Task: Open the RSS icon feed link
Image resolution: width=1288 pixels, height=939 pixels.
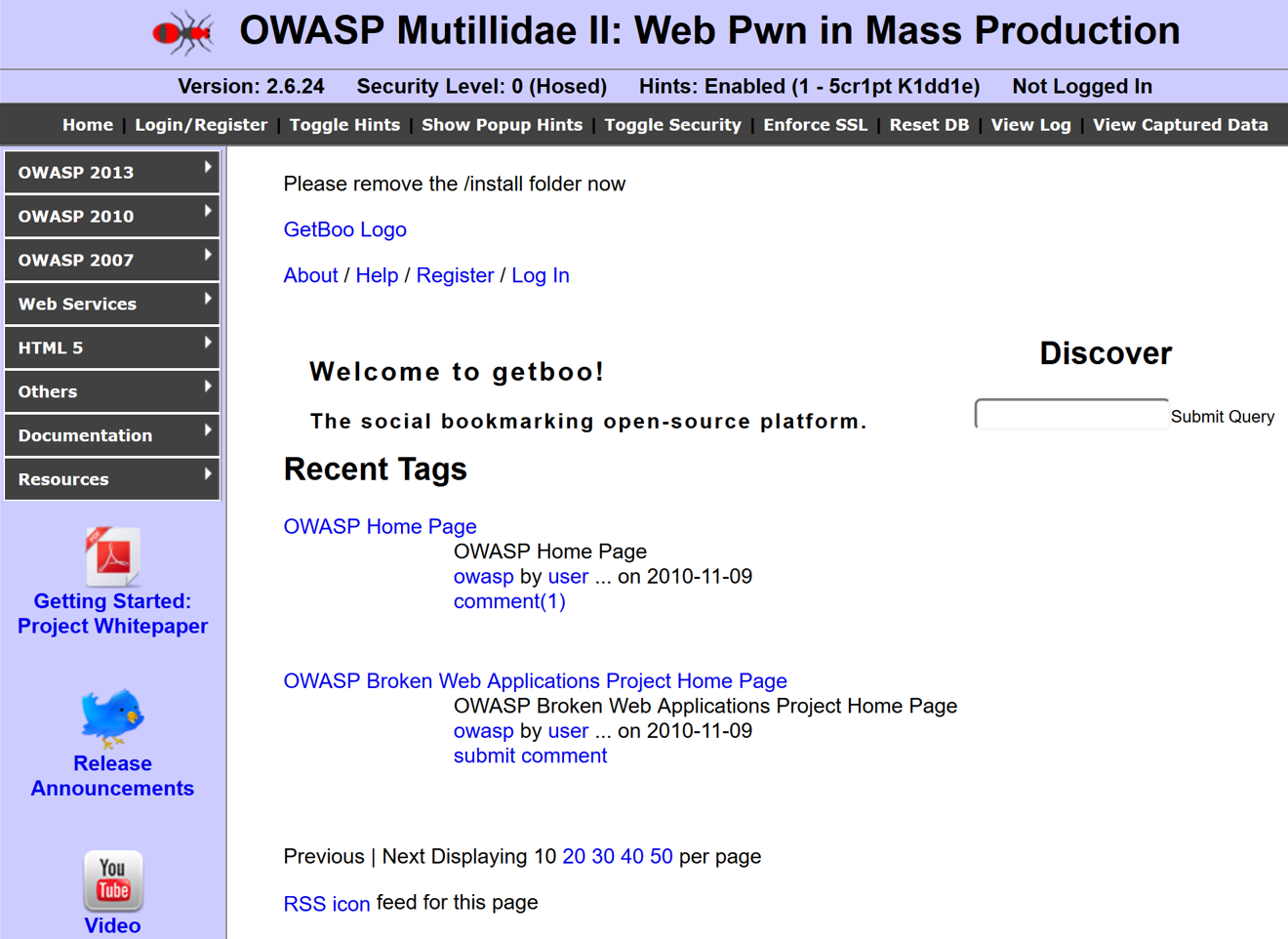Action: click(327, 904)
